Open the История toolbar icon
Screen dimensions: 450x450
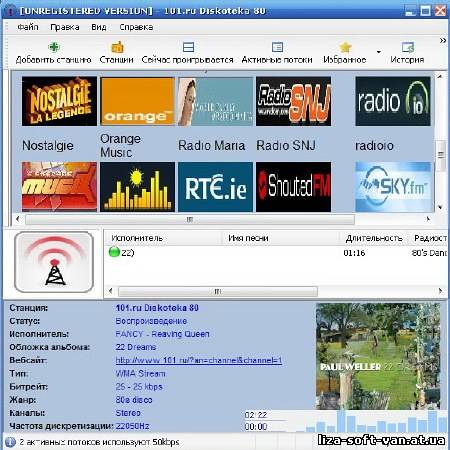click(x=408, y=47)
